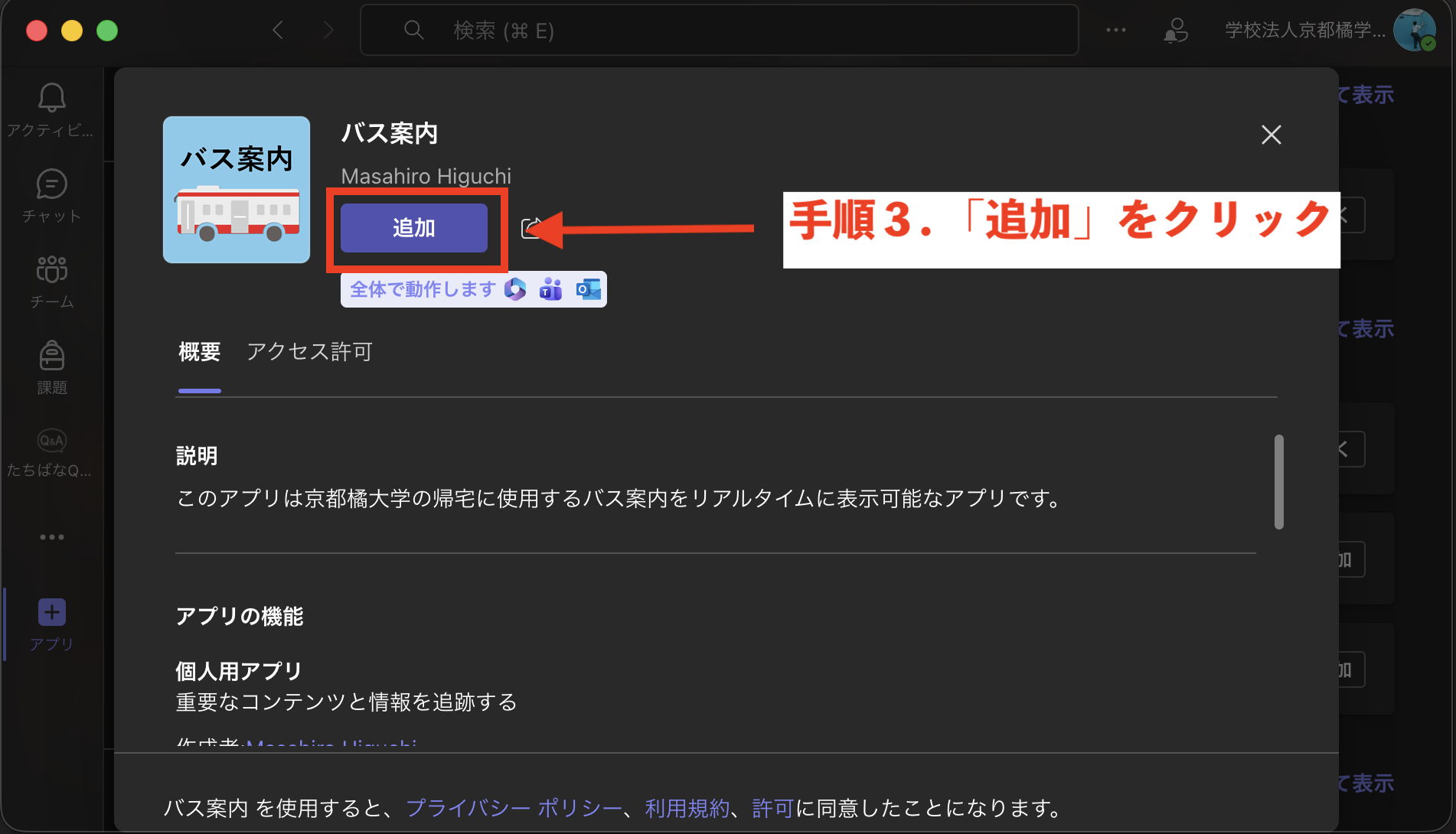Click the 追加 (Add) button

click(413, 228)
